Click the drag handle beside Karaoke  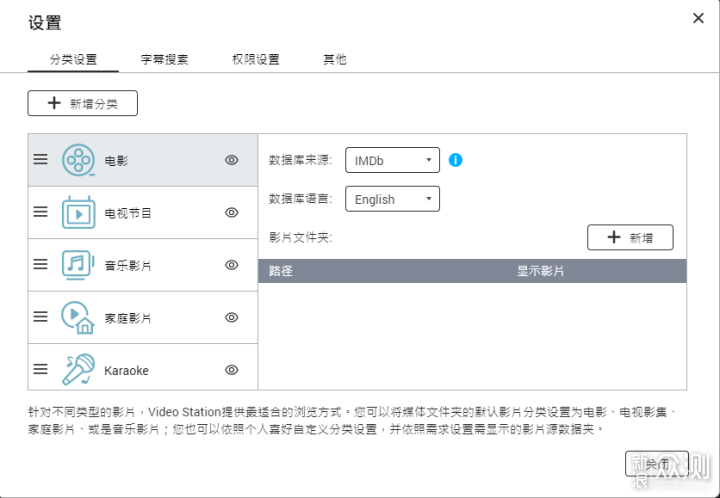[40, 369]
